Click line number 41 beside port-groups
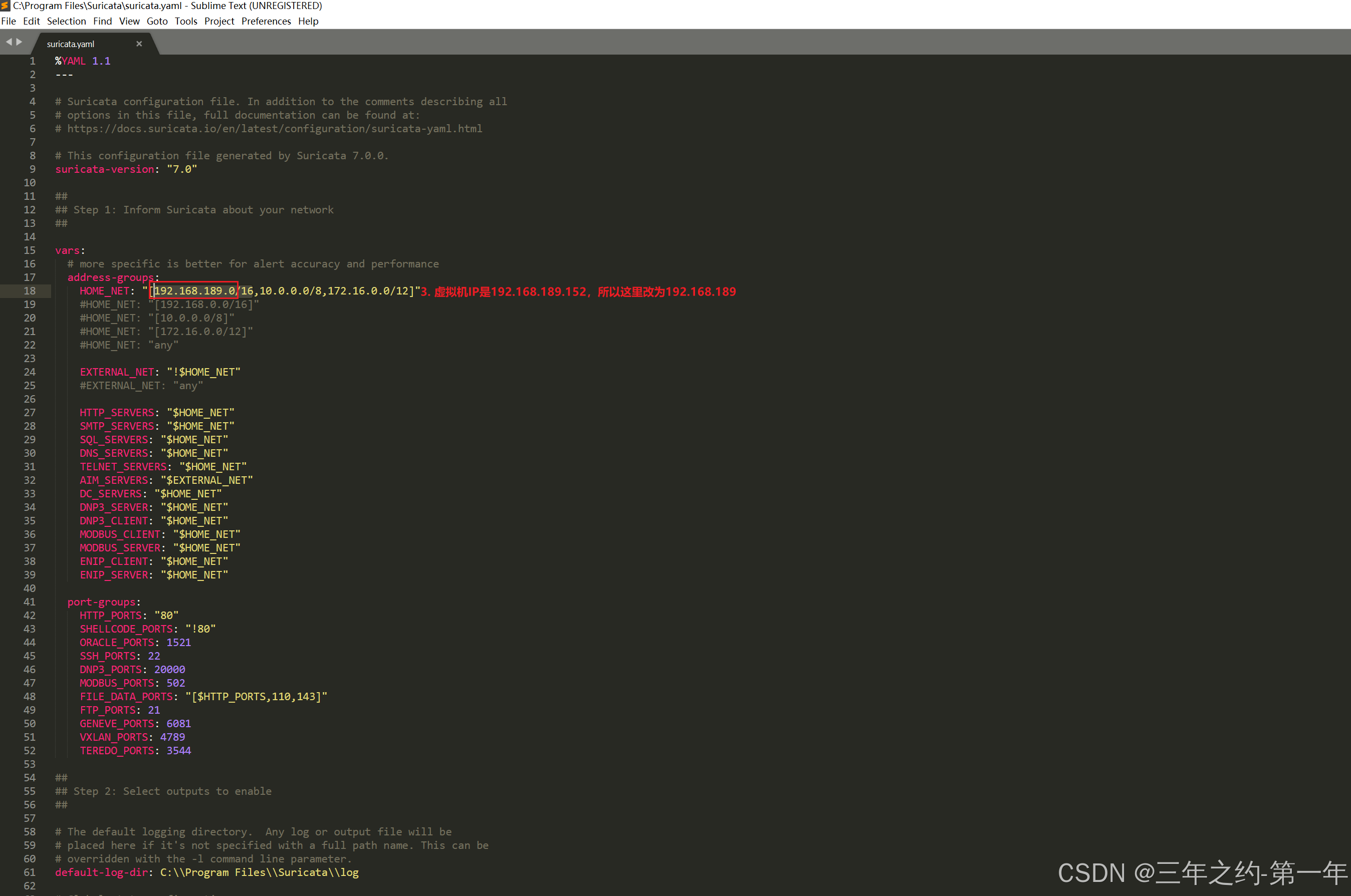The image size is (1351, 896). coord(30,602)
